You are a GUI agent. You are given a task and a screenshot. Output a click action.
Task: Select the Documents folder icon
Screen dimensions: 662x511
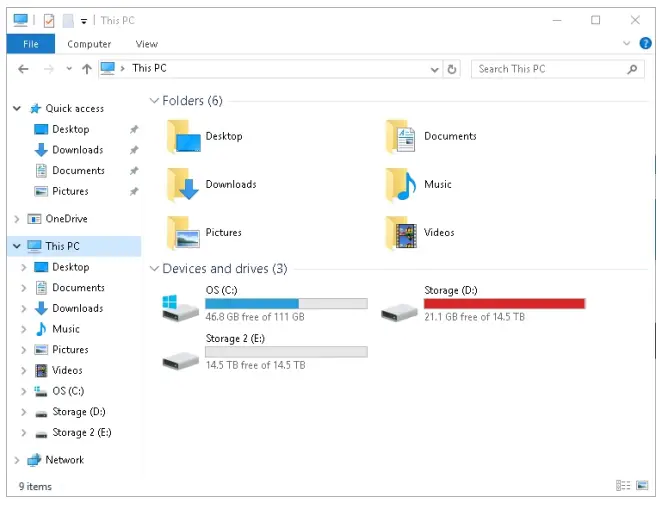(x=401, y=136)
